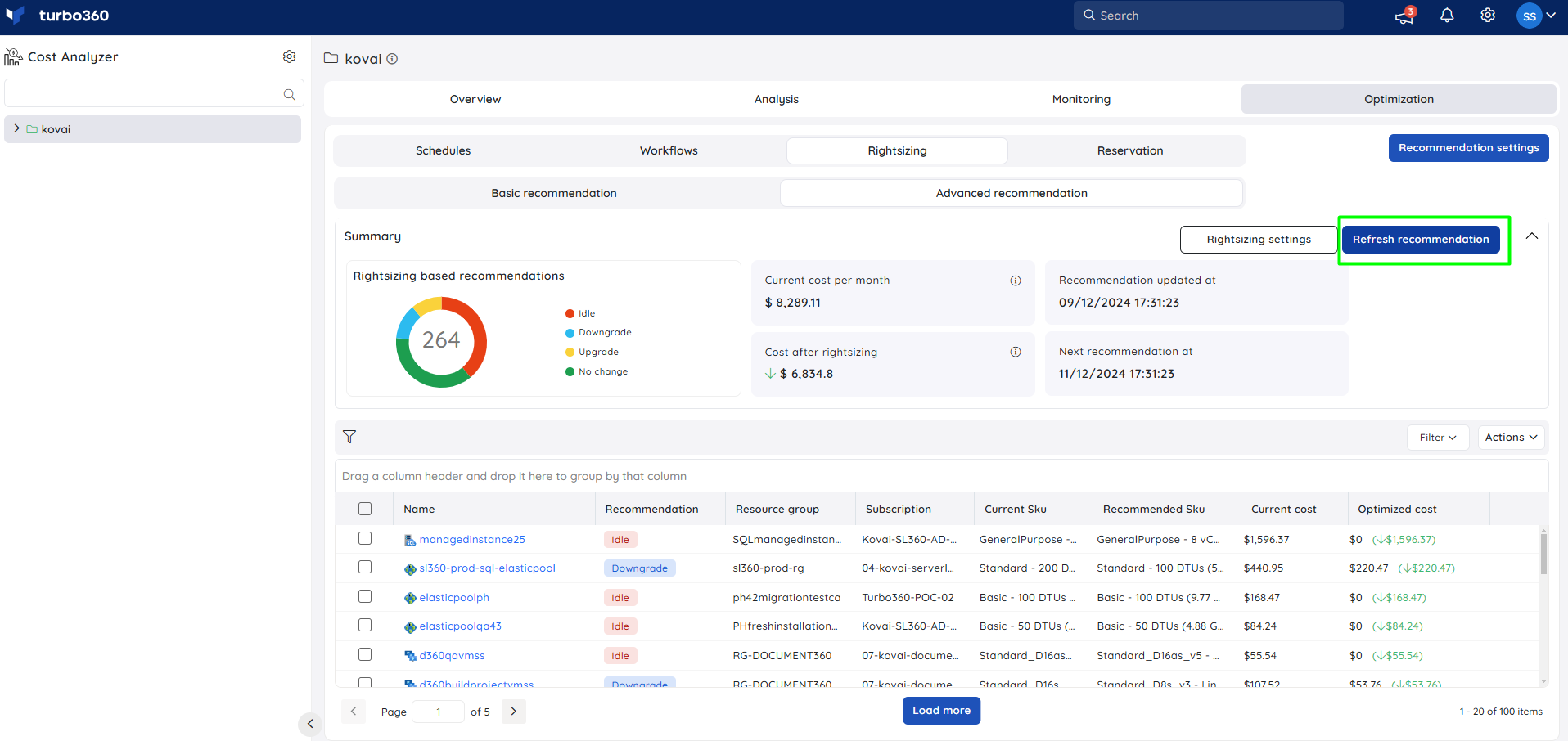Image resolution: width=1568 pixels, height=741 pixels.
Task: Open Rightsizing settings
Action: point(1259,240)
